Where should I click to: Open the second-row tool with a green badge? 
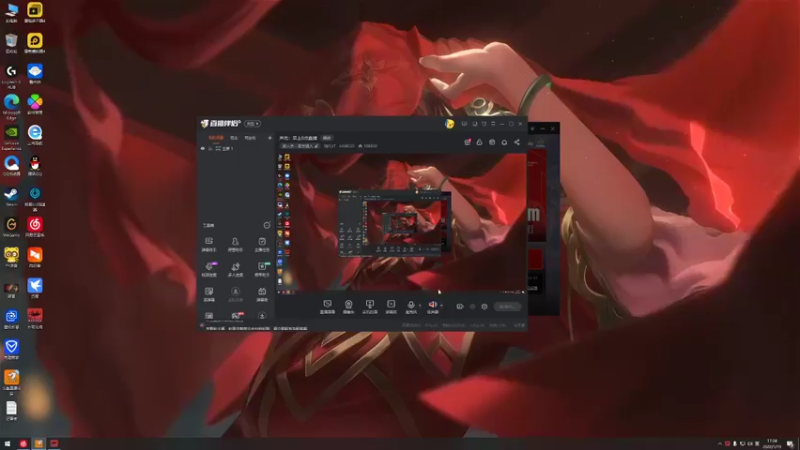(x=262, y=269)
